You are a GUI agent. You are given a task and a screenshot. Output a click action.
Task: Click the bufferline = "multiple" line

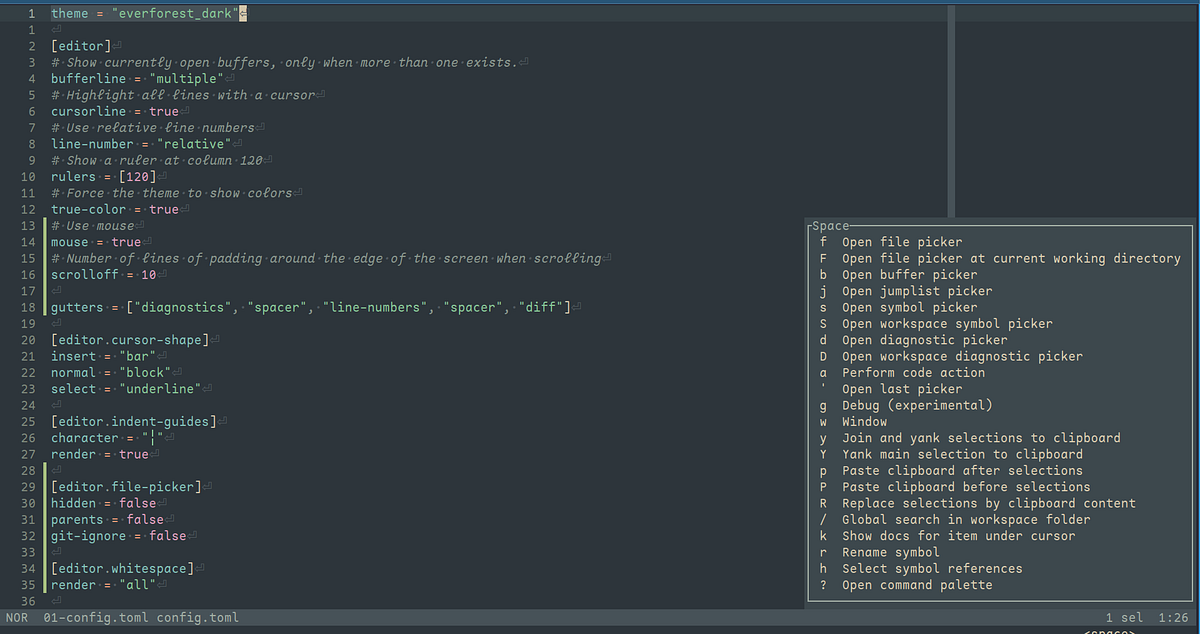click(137, 79)
